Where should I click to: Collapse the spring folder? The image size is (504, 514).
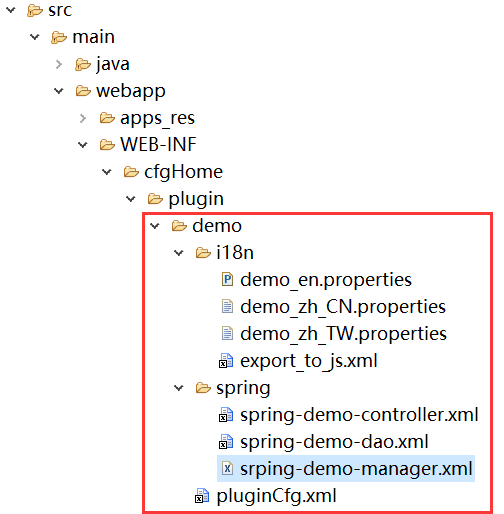point(179,388)
